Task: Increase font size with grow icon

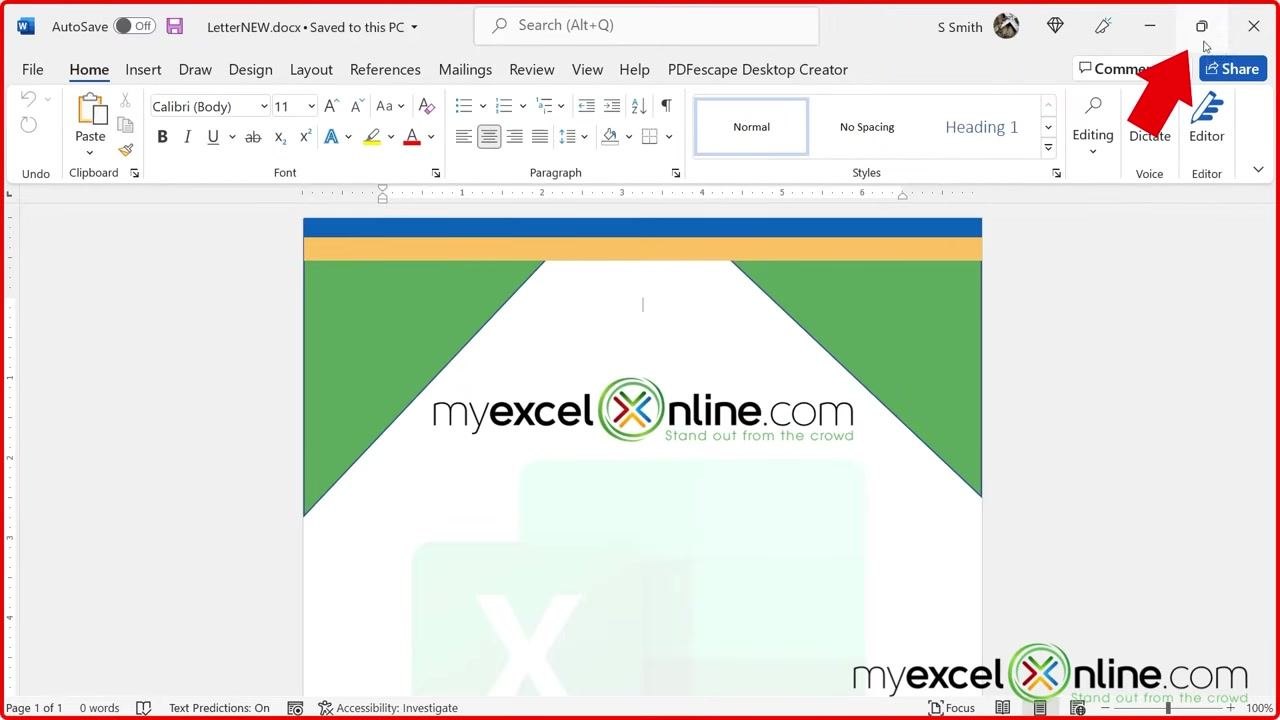Action: [332, 106]
